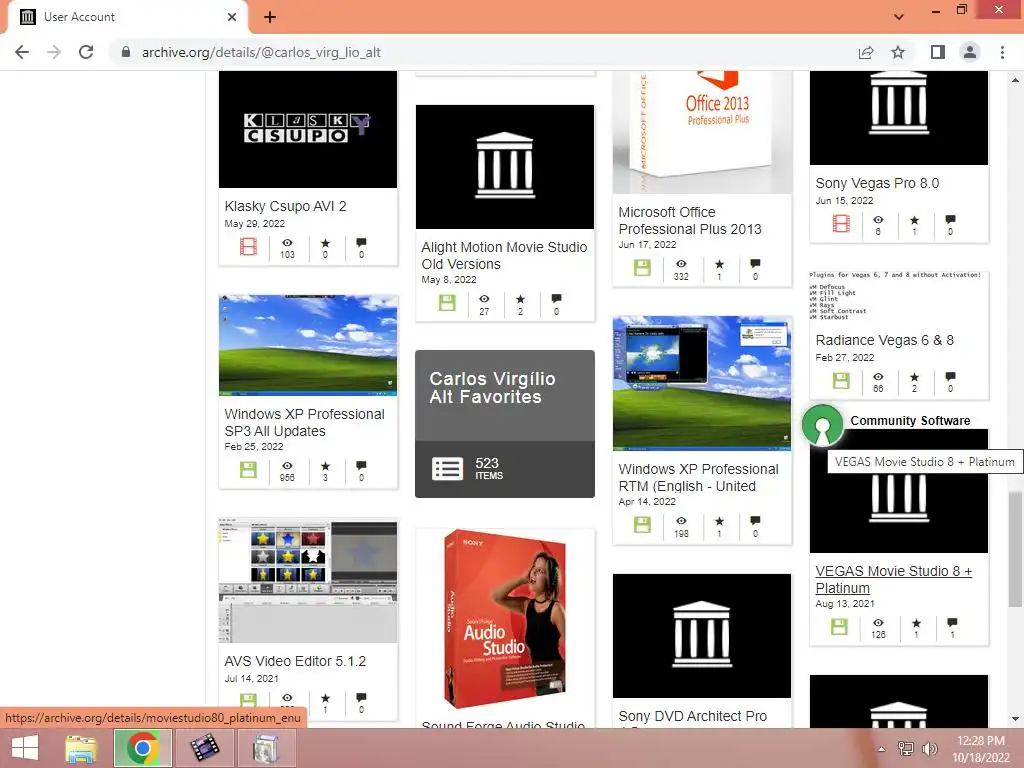1024x768 pixels.
Task: Click reviews bubble on Sony Vegas Pro 8.0
Action: [950, 219]
